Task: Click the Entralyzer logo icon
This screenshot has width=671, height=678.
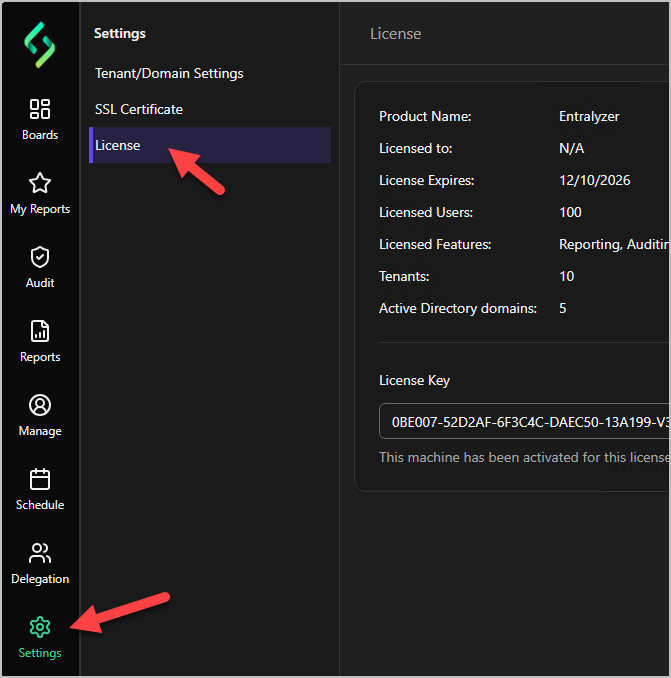Action: coord(40,45)
